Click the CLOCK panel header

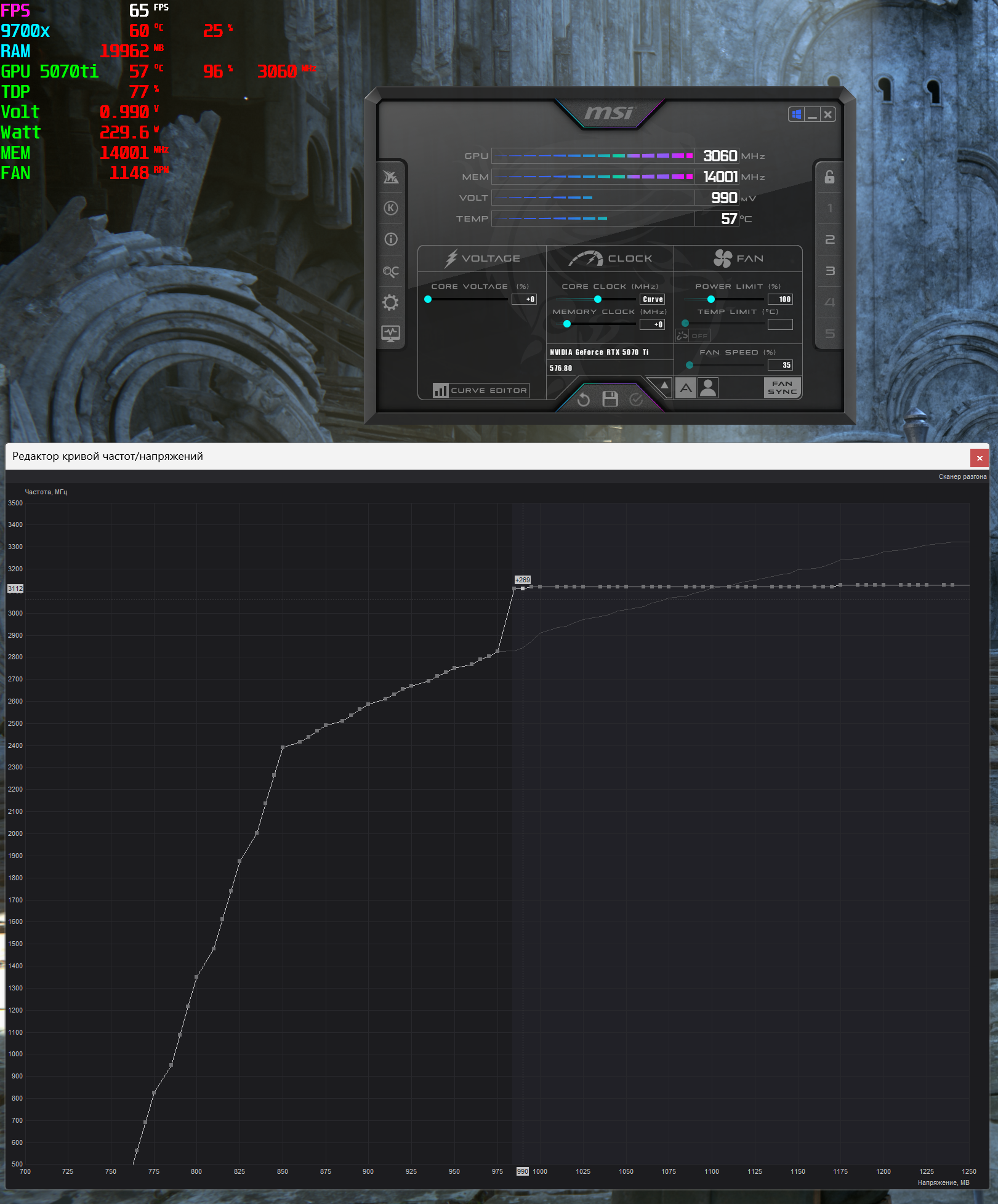click(x=610, y=259)
